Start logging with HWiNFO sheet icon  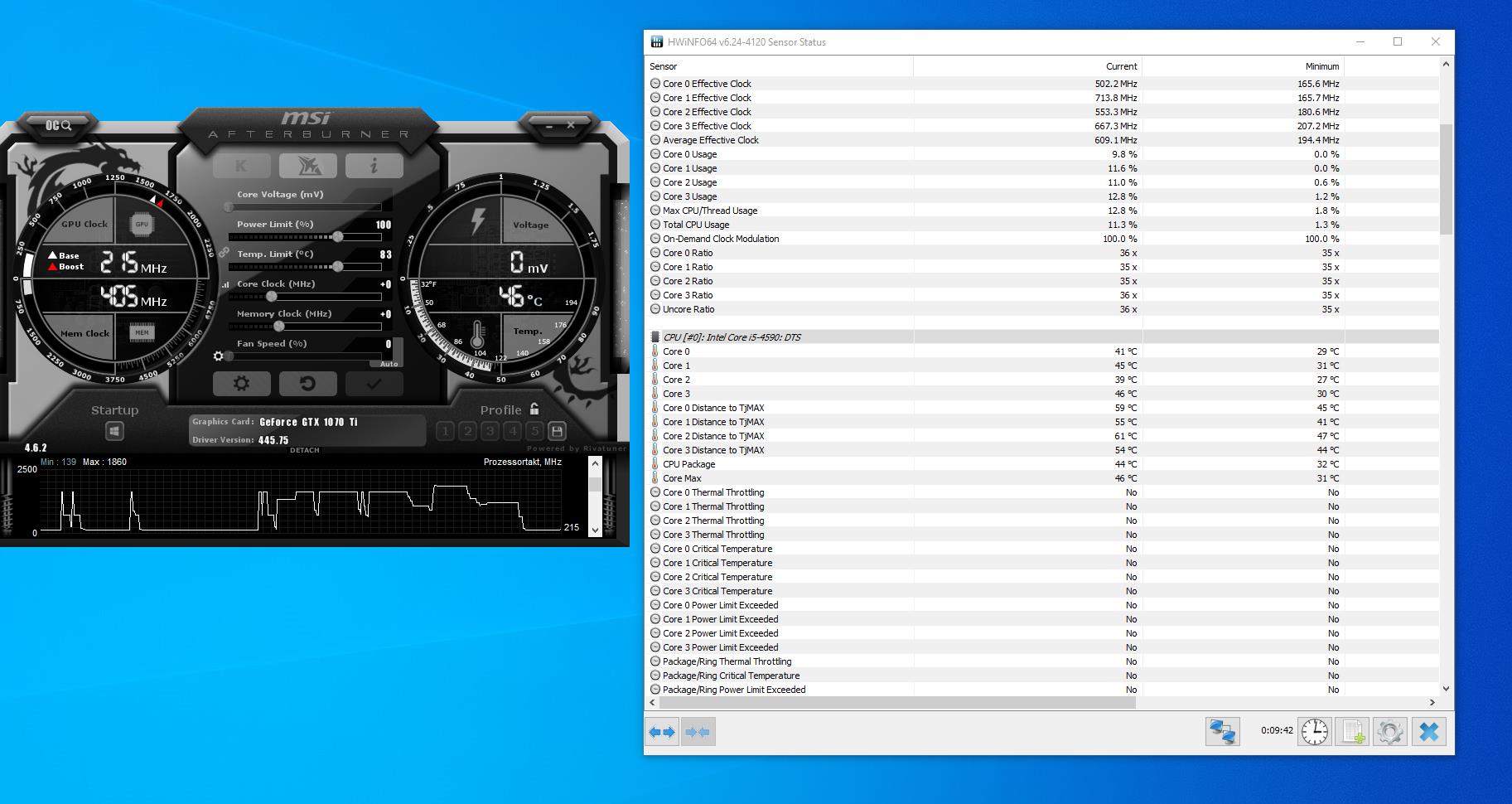pyautogui.click(x=1353, y=732)
